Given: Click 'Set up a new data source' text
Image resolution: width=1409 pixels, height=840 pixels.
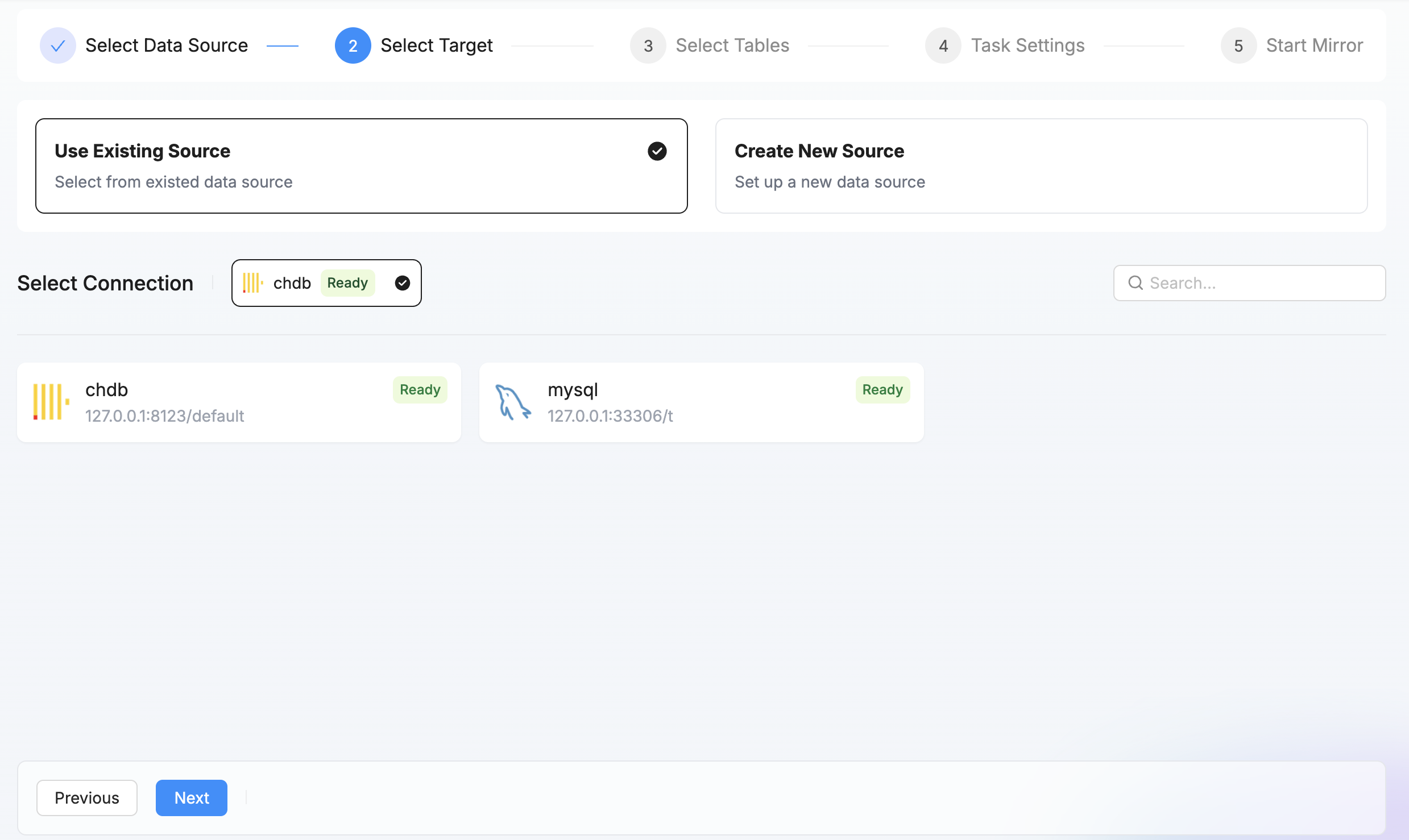Looking at the screenshot, I should click(830, 182).
